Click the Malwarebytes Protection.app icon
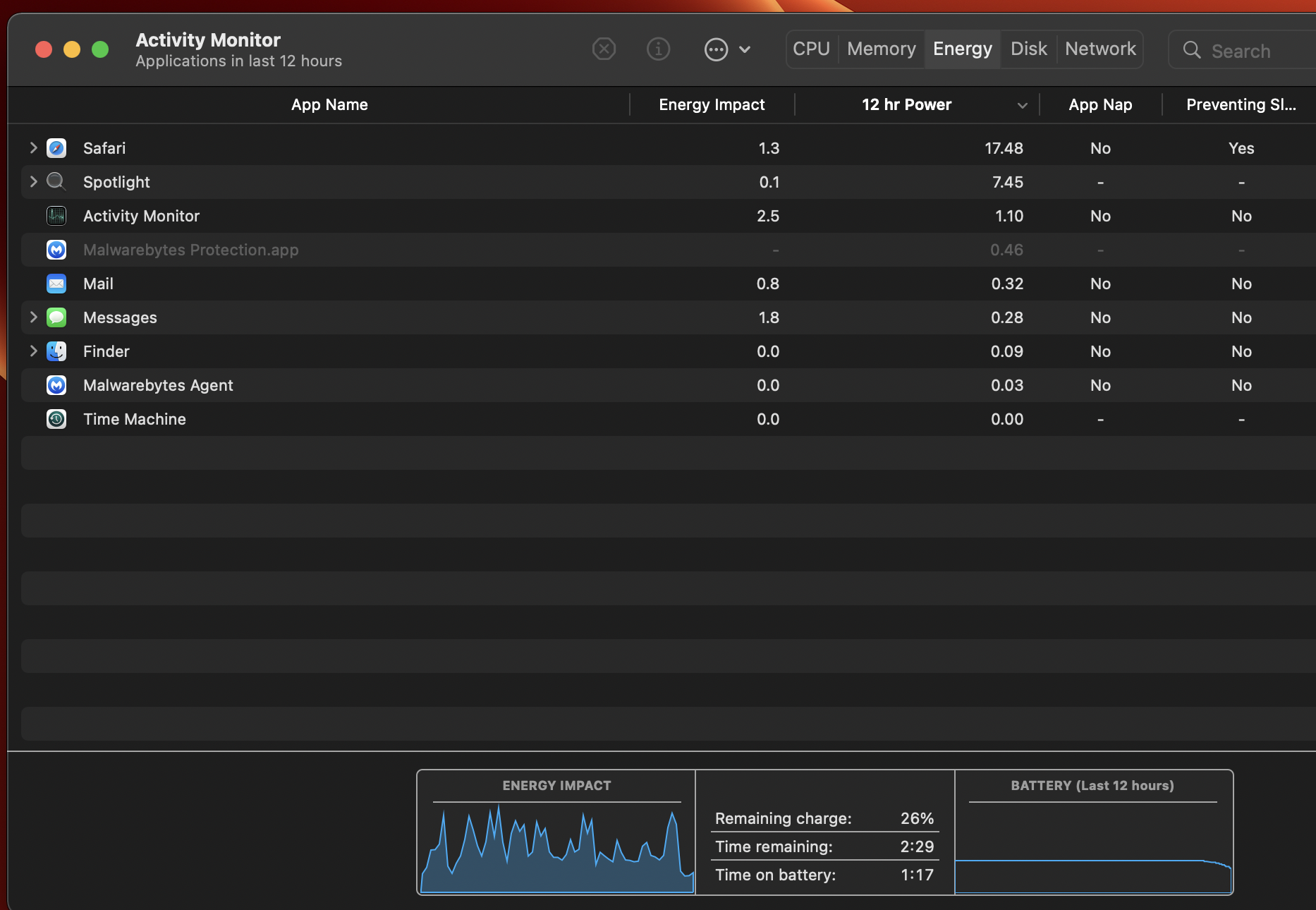 56,250
